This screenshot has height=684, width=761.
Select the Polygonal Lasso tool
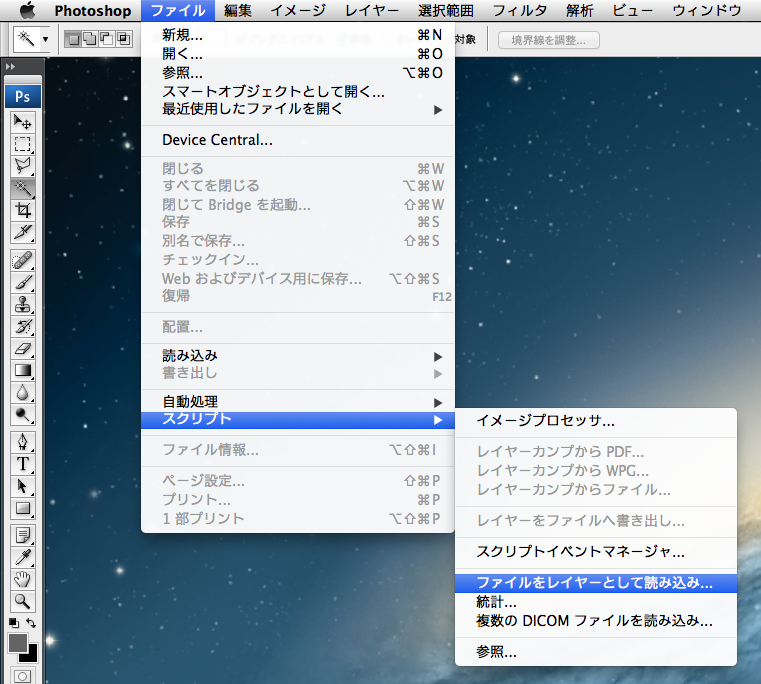click(22, 166)
